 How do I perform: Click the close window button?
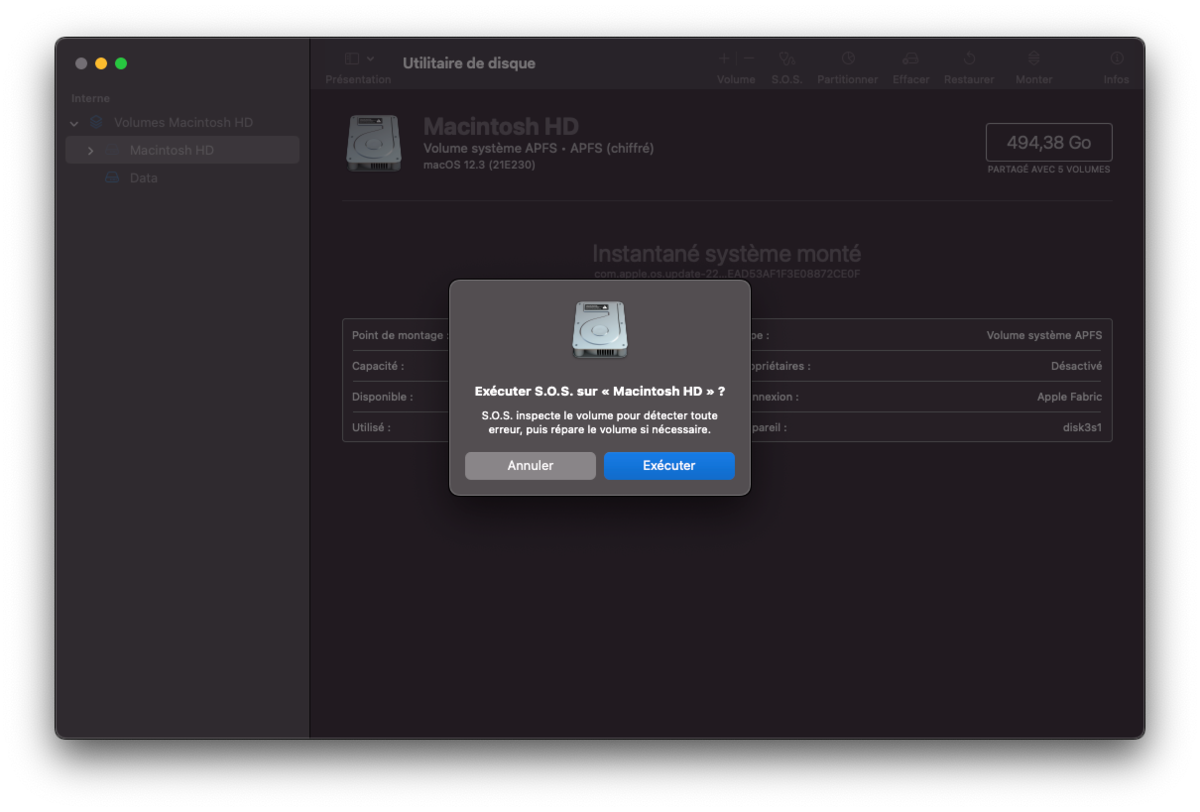(x=81, y=64)
